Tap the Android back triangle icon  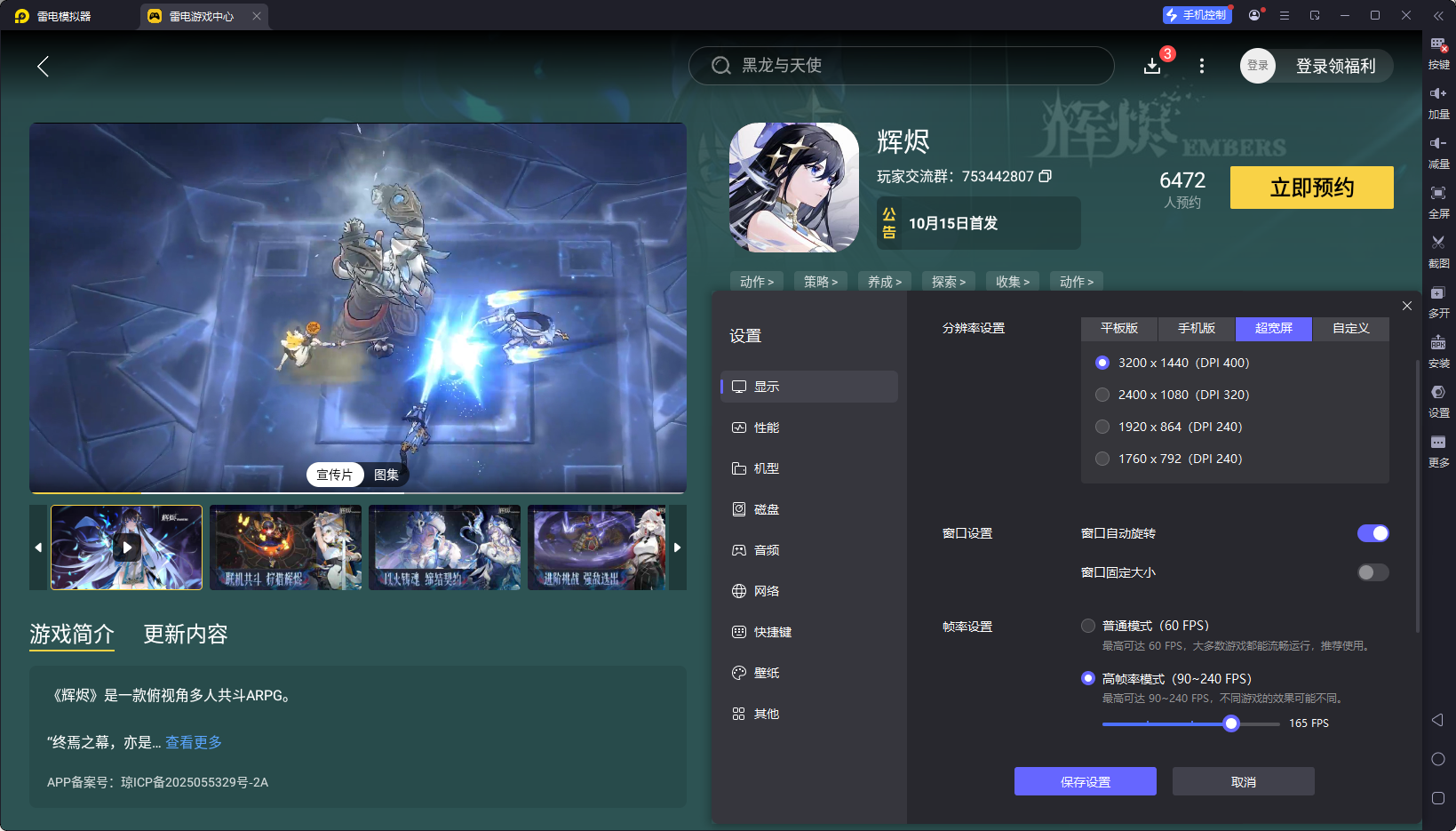[1437, 720]
